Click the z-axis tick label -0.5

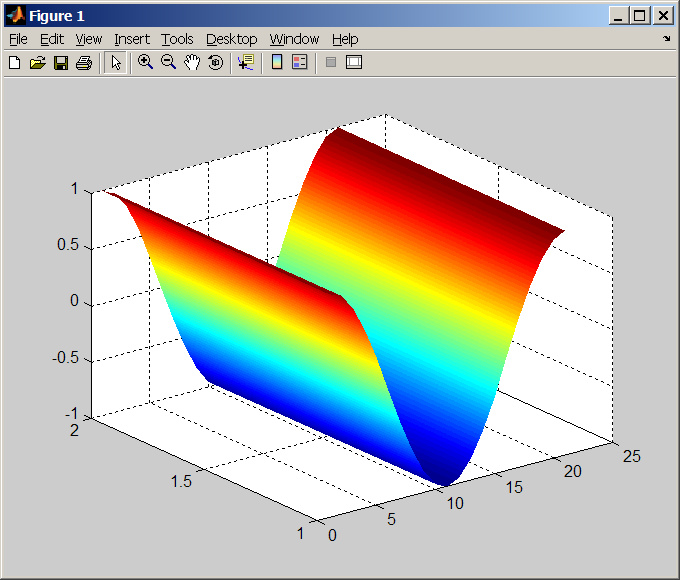pyautogui.click(x=65, y=357)
